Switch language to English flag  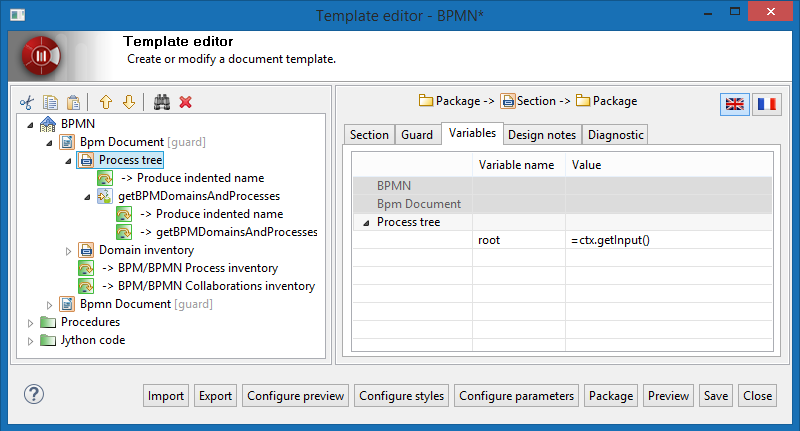(735, 105)
